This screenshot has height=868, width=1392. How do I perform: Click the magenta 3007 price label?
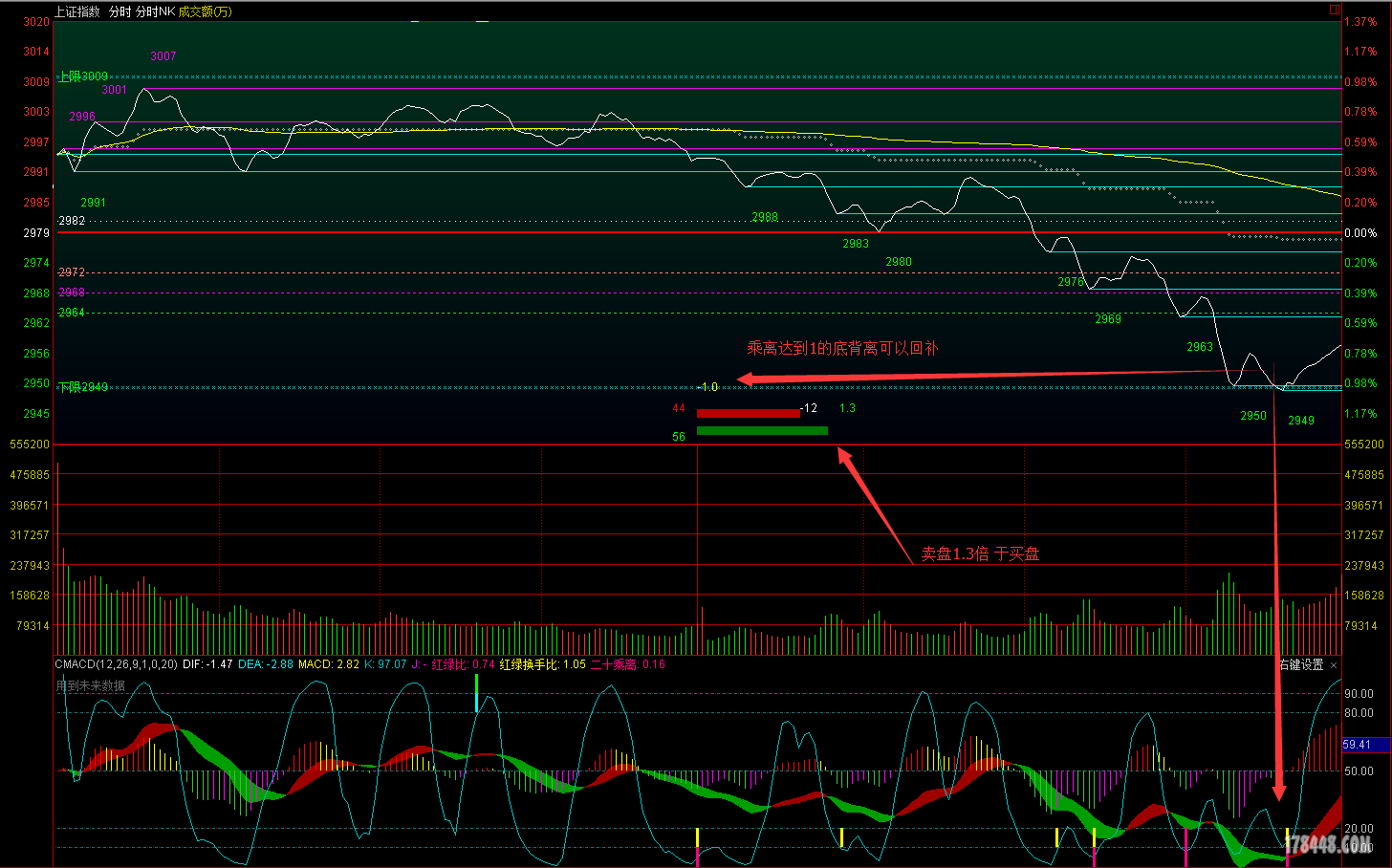[x=163, y=56]
